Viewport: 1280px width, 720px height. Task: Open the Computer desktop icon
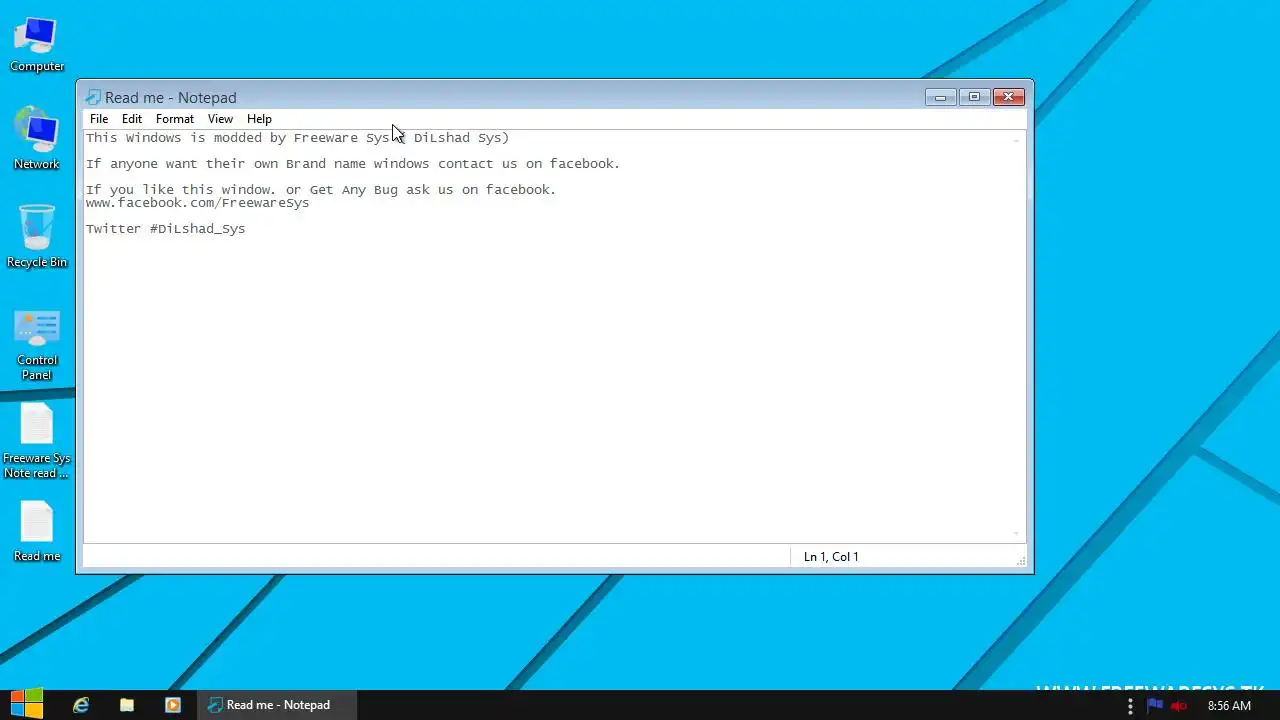tap(37, 44)
